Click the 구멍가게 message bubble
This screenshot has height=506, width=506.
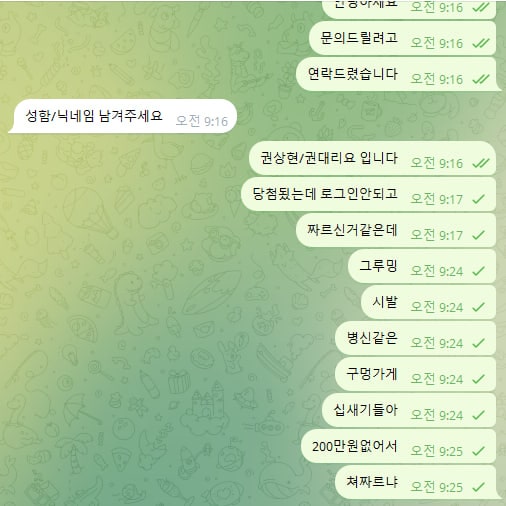click(415, 374)
